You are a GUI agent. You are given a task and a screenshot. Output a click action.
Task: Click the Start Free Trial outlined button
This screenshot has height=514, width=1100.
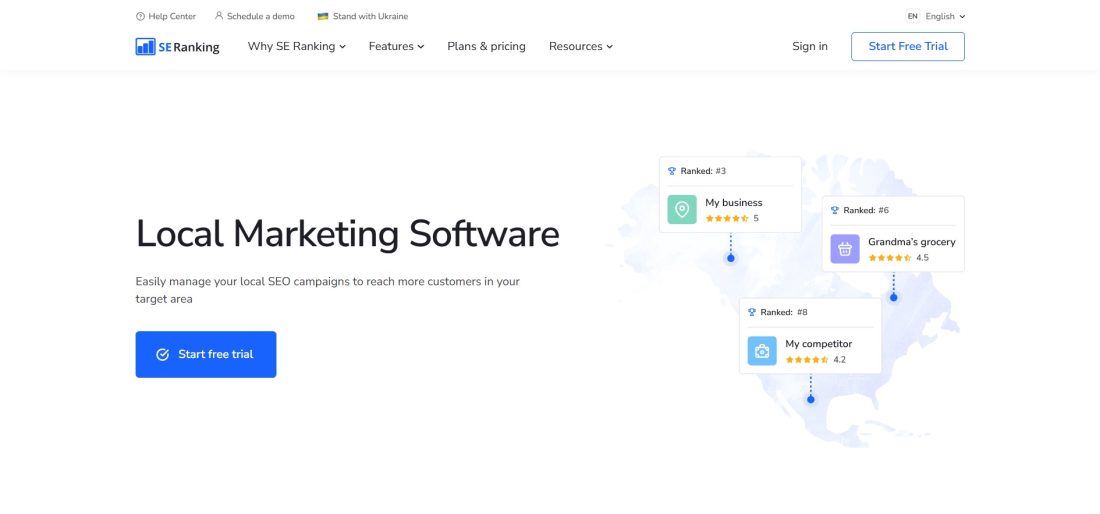908,46
